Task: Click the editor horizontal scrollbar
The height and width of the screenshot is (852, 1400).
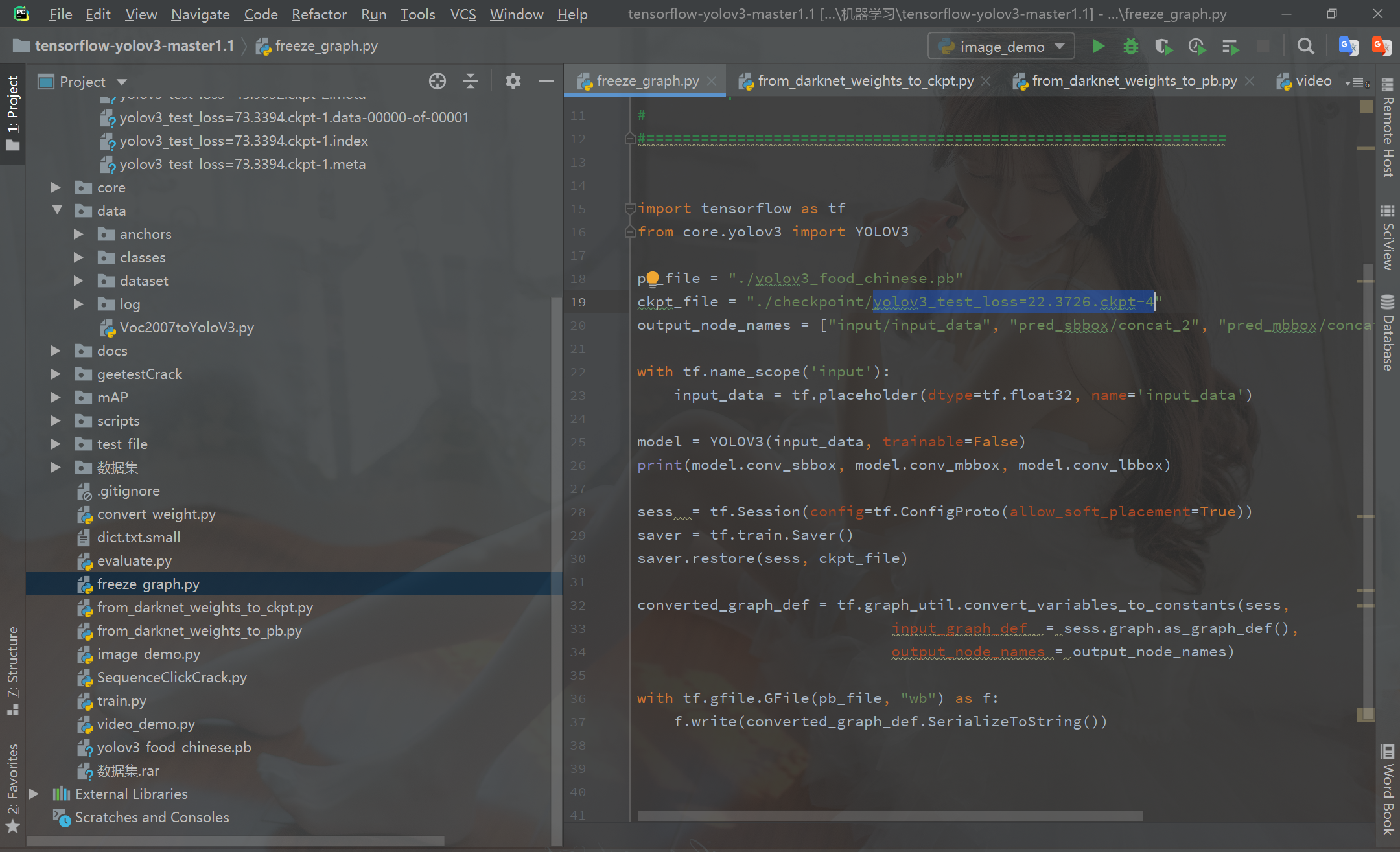Action: click(889, 816)
